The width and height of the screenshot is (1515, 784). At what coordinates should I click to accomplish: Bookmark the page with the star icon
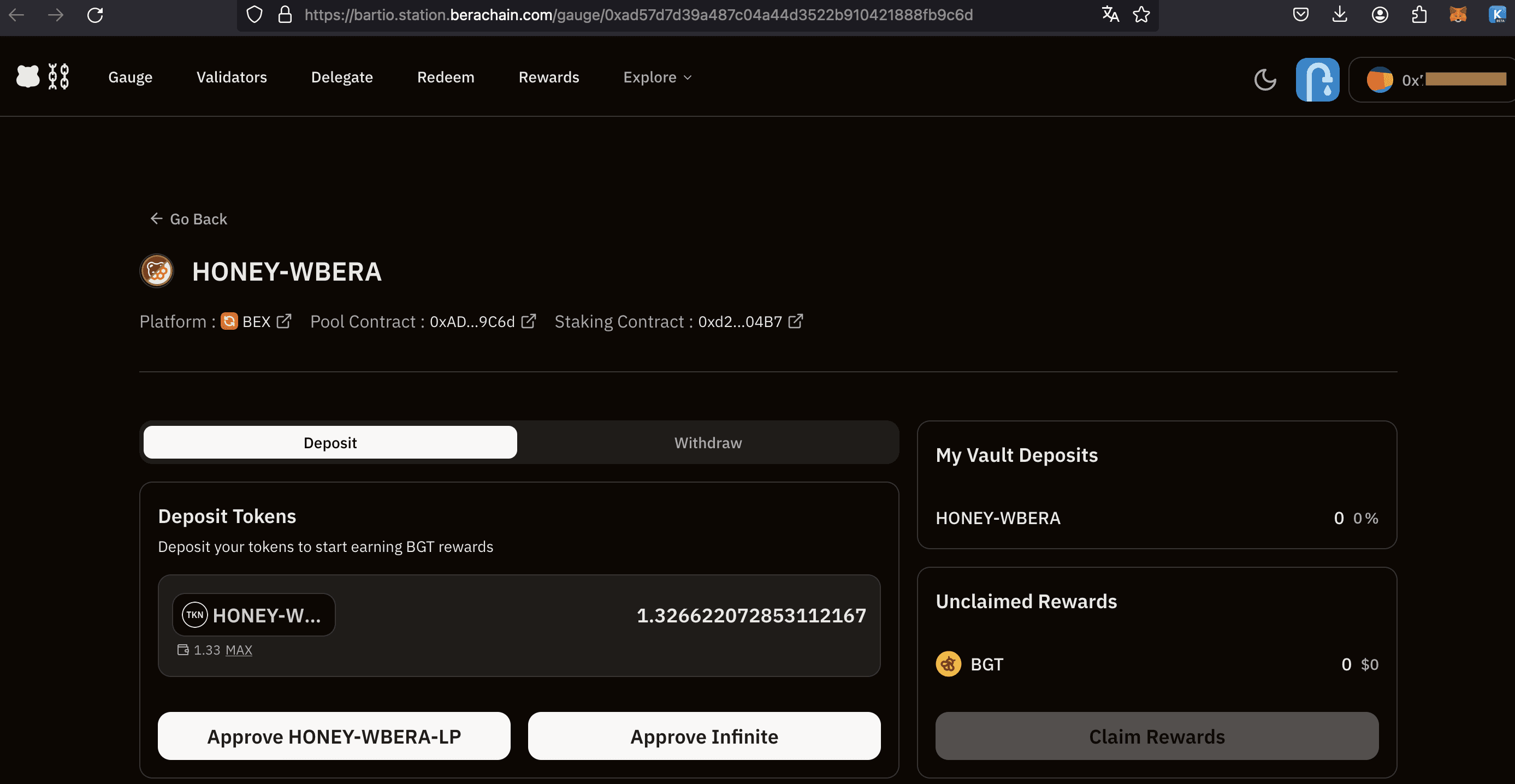coord(1141,15)
